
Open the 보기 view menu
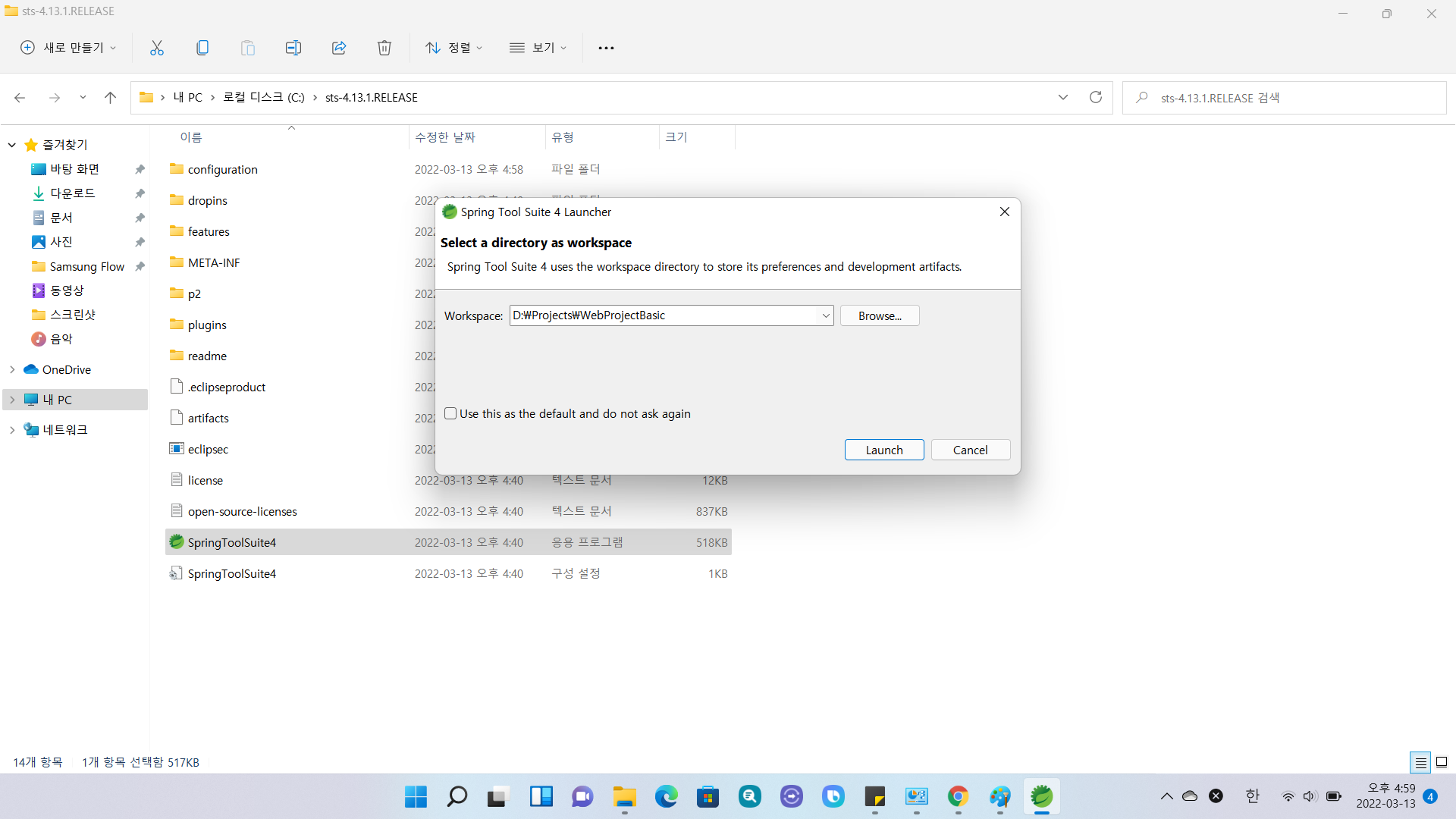point(538,48)
